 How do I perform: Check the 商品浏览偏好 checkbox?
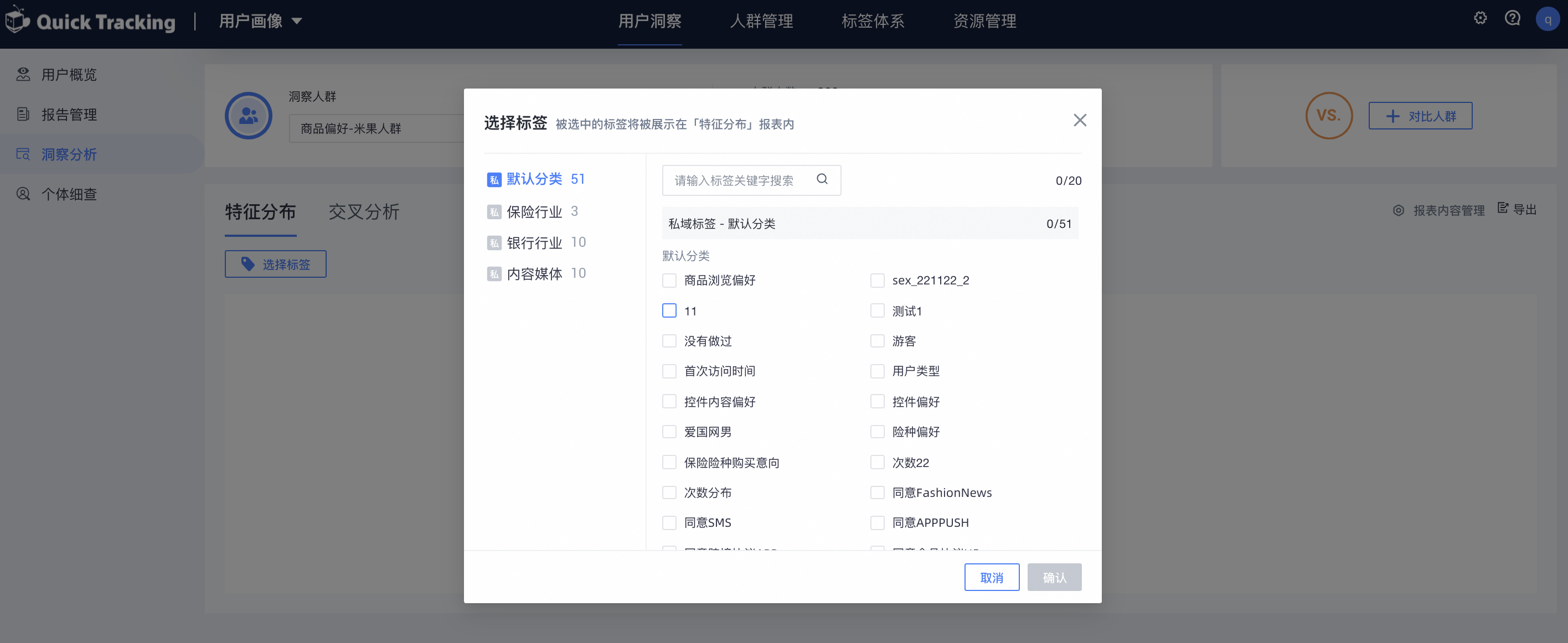pos(669,281)
